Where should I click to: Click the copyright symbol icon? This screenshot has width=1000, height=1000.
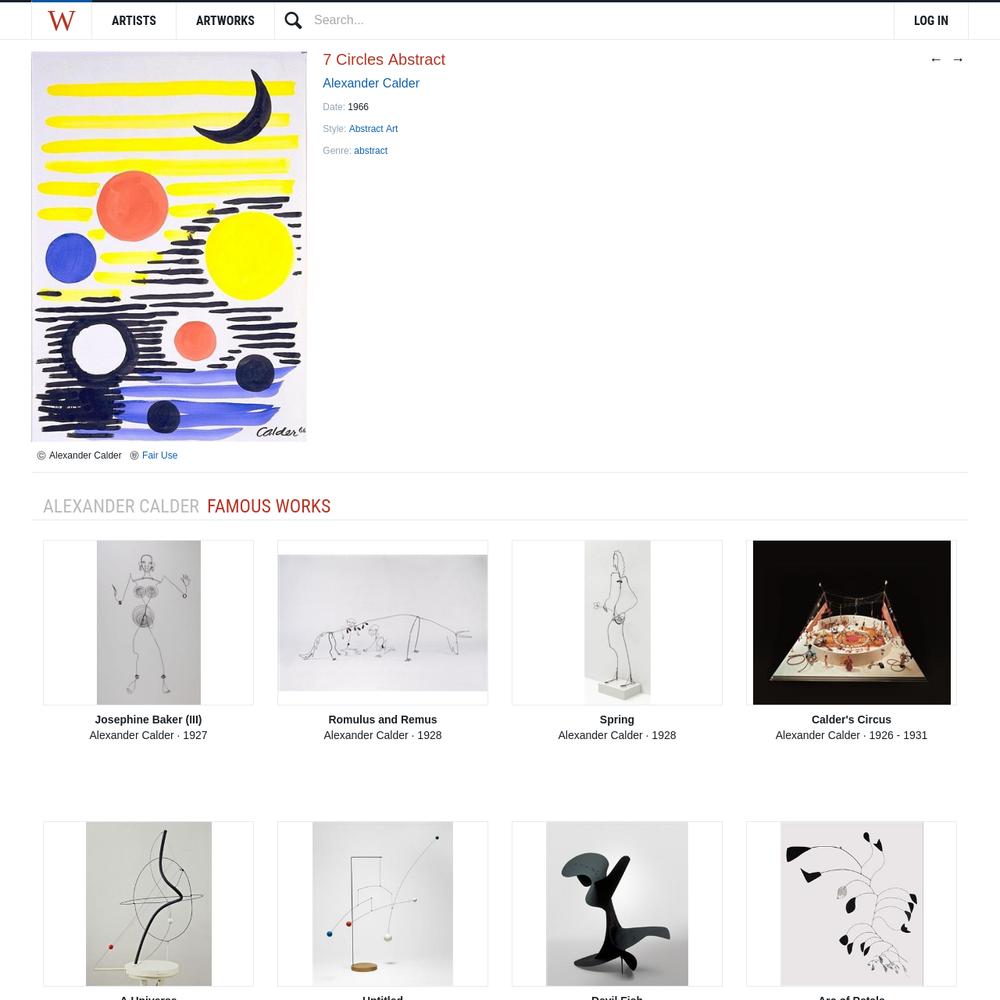coord(41,455)
